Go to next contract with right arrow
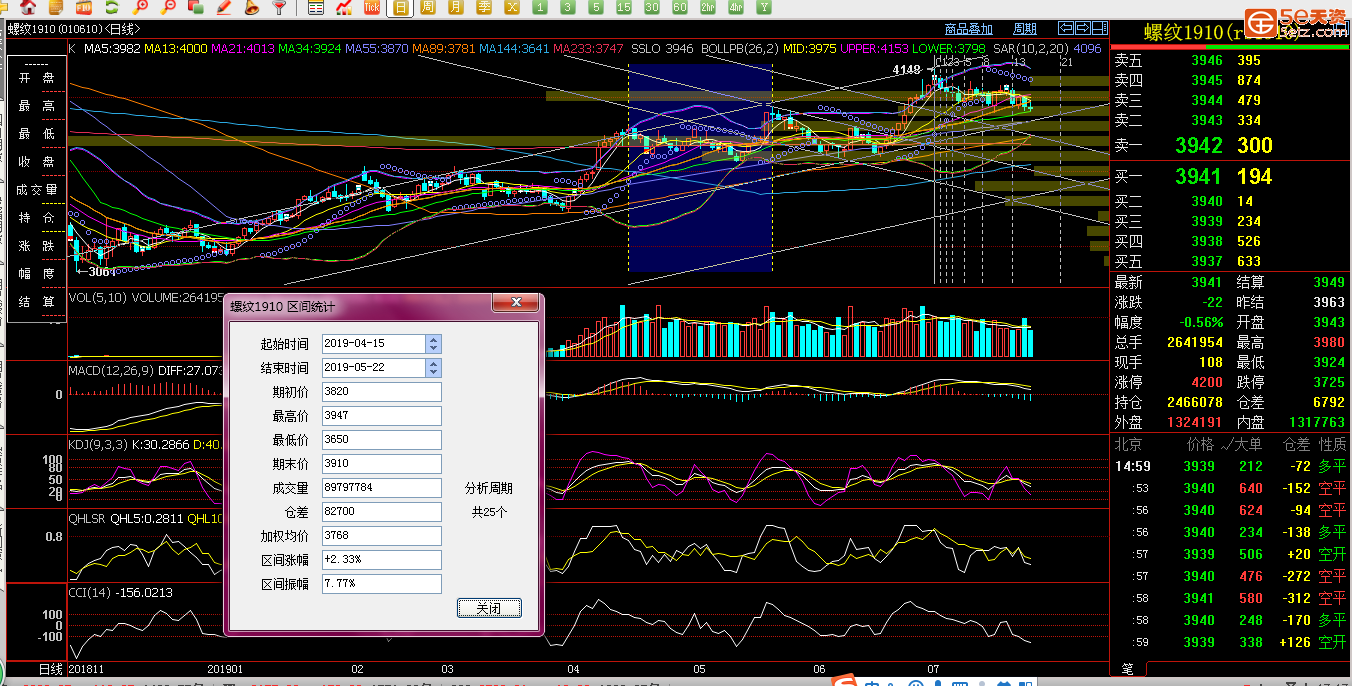 (1083, 28)
